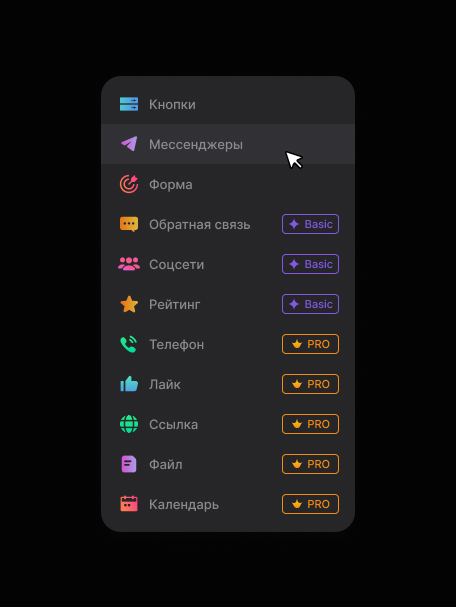The image size is (456, 607).
Task: Select the Кнопки menu item text
Action: [172, 105]
